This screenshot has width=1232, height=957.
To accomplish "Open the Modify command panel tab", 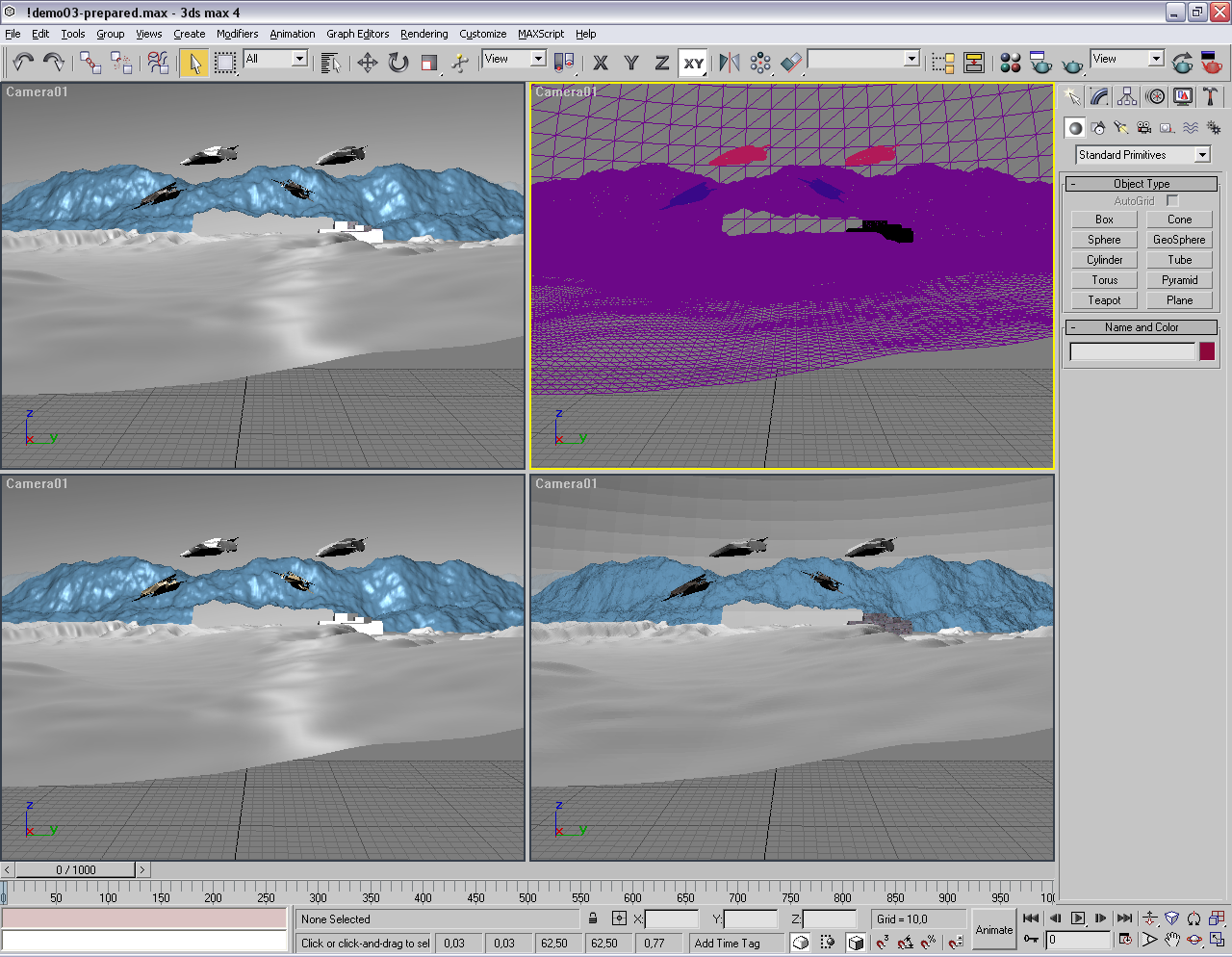I will [x=1099, y=97].
